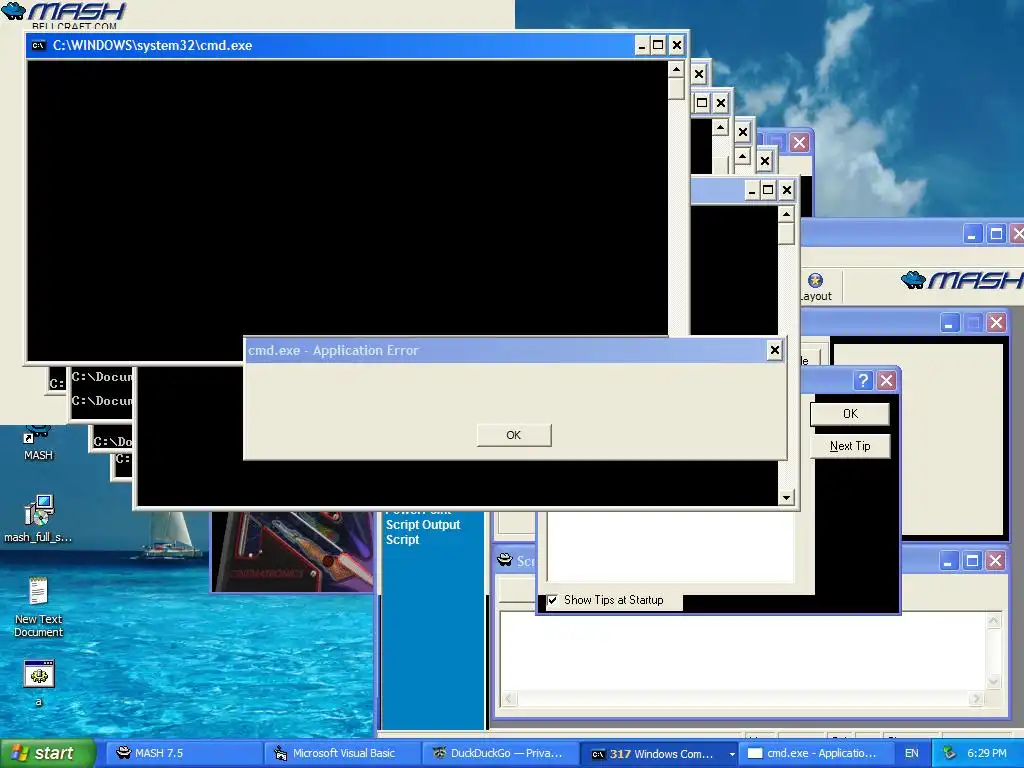
Task: Maximize the main MASH window with Layout toolbar
Action: 996,234
